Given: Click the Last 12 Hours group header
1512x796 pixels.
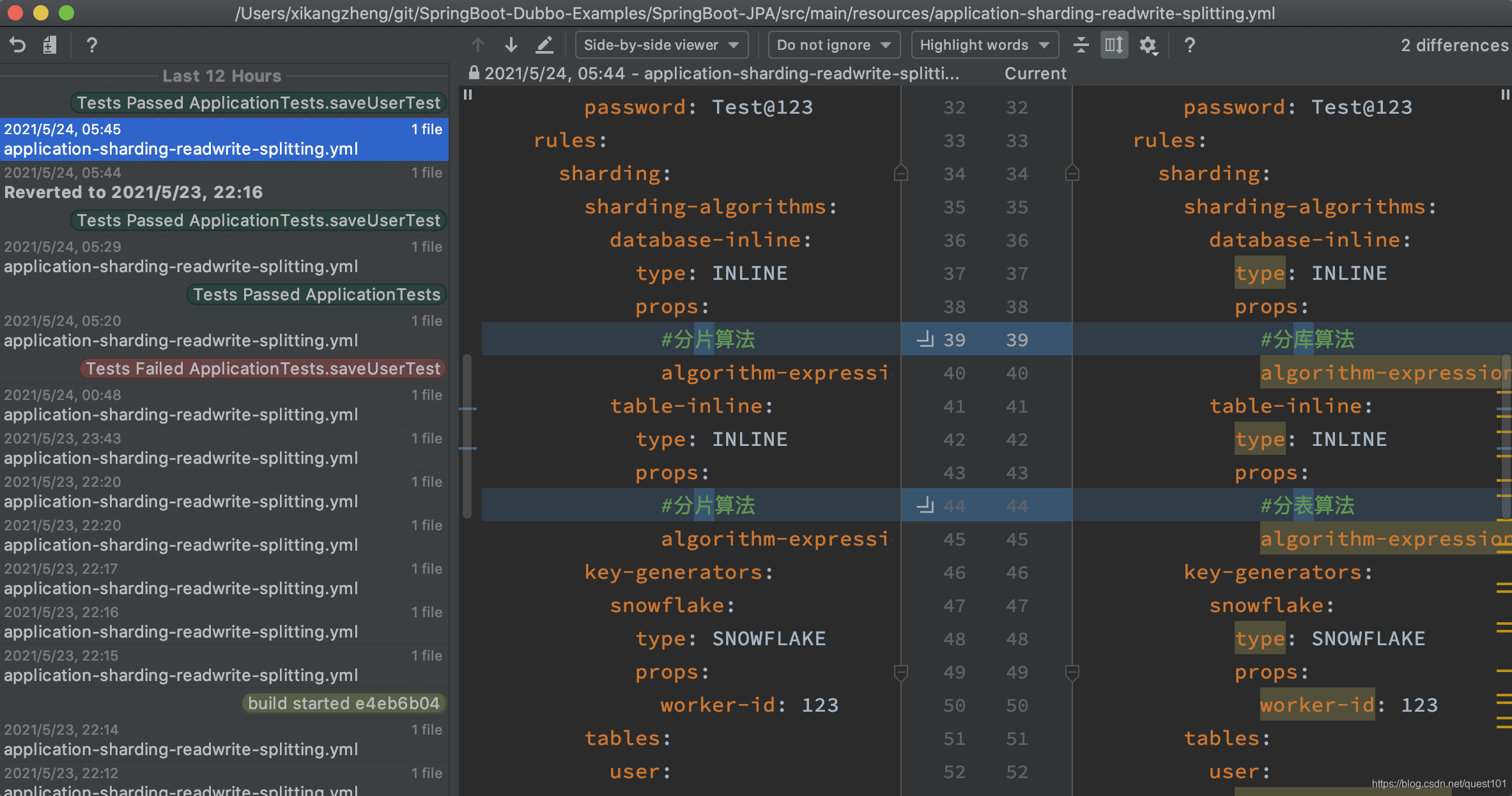Looking at the screenshot, I should point(222,75).
